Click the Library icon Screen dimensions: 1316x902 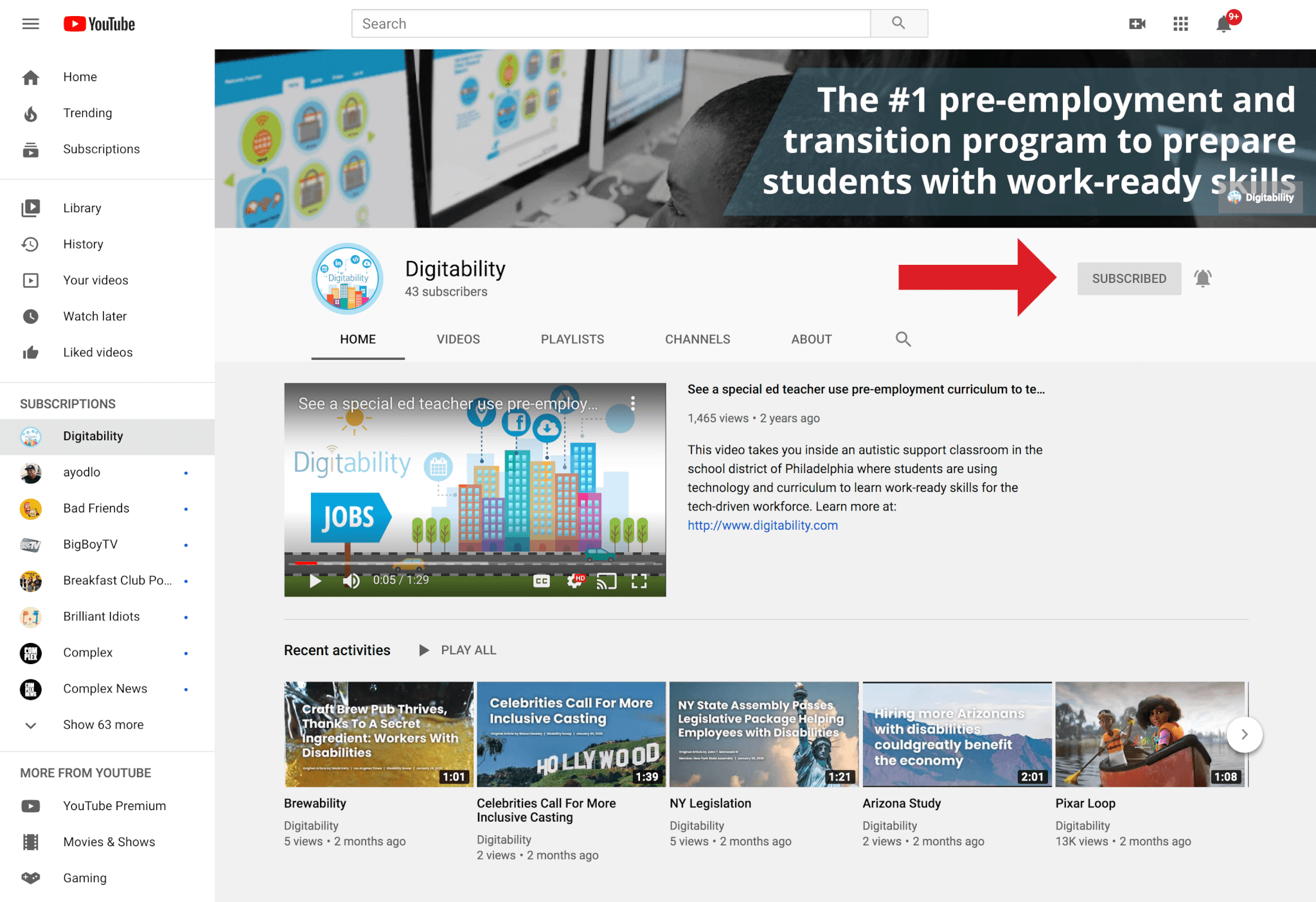point(30,207)
